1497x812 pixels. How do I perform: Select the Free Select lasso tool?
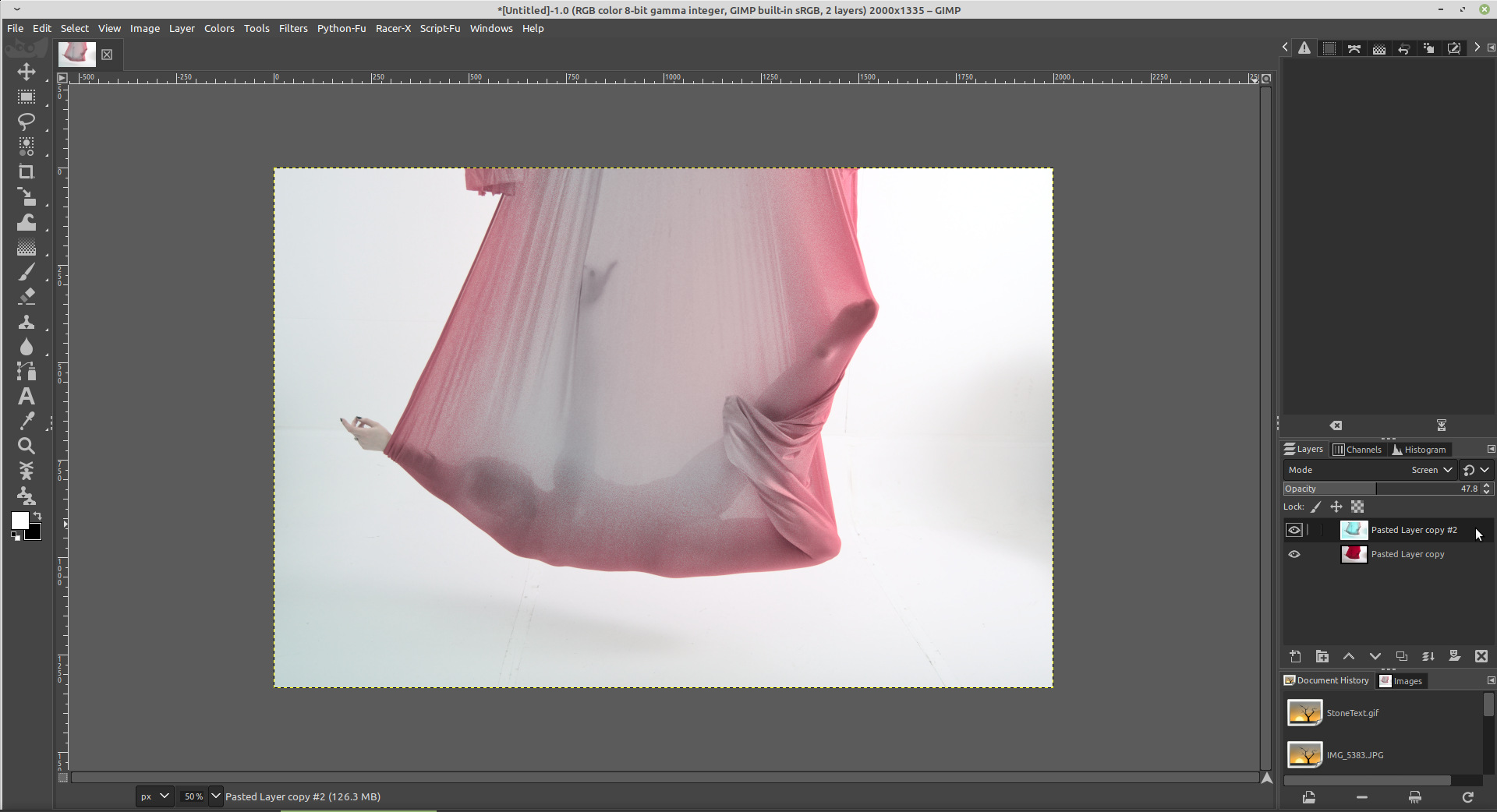click(x=27, y=122)
